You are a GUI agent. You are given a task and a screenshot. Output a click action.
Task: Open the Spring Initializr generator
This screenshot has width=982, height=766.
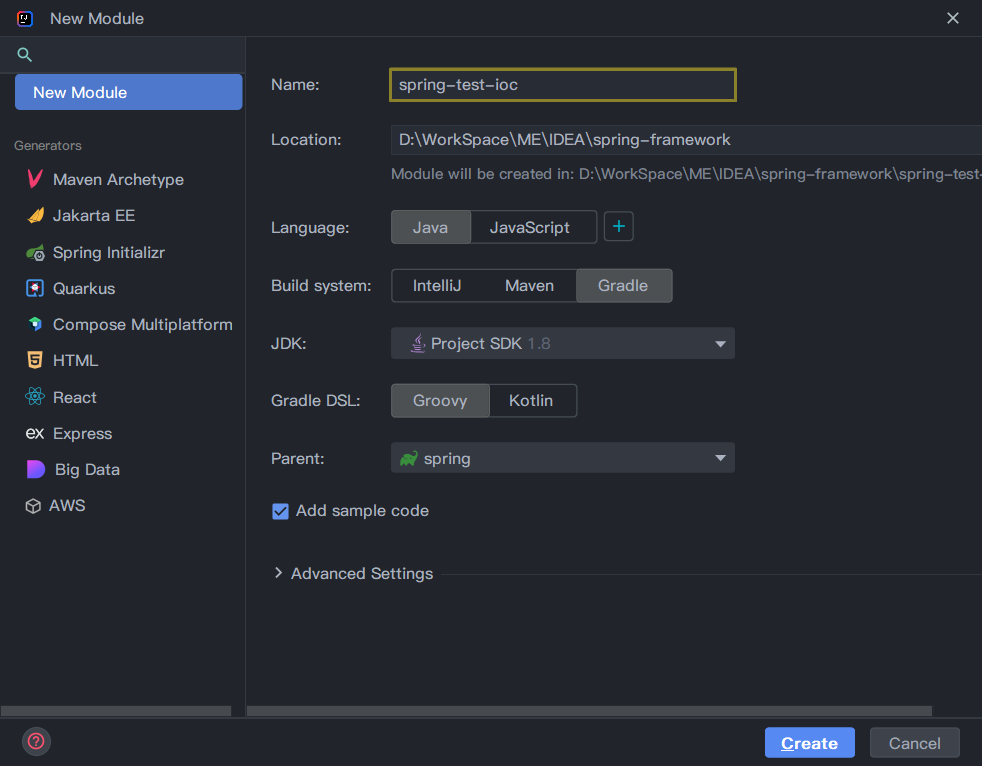click(108, 253)
